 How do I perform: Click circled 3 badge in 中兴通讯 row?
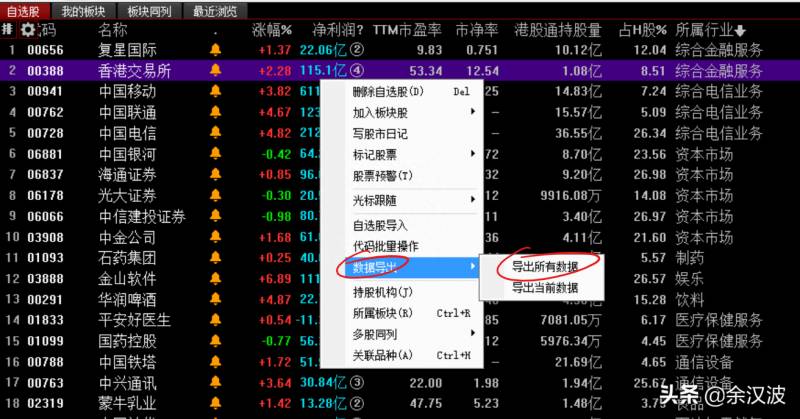tap(357, 383)
